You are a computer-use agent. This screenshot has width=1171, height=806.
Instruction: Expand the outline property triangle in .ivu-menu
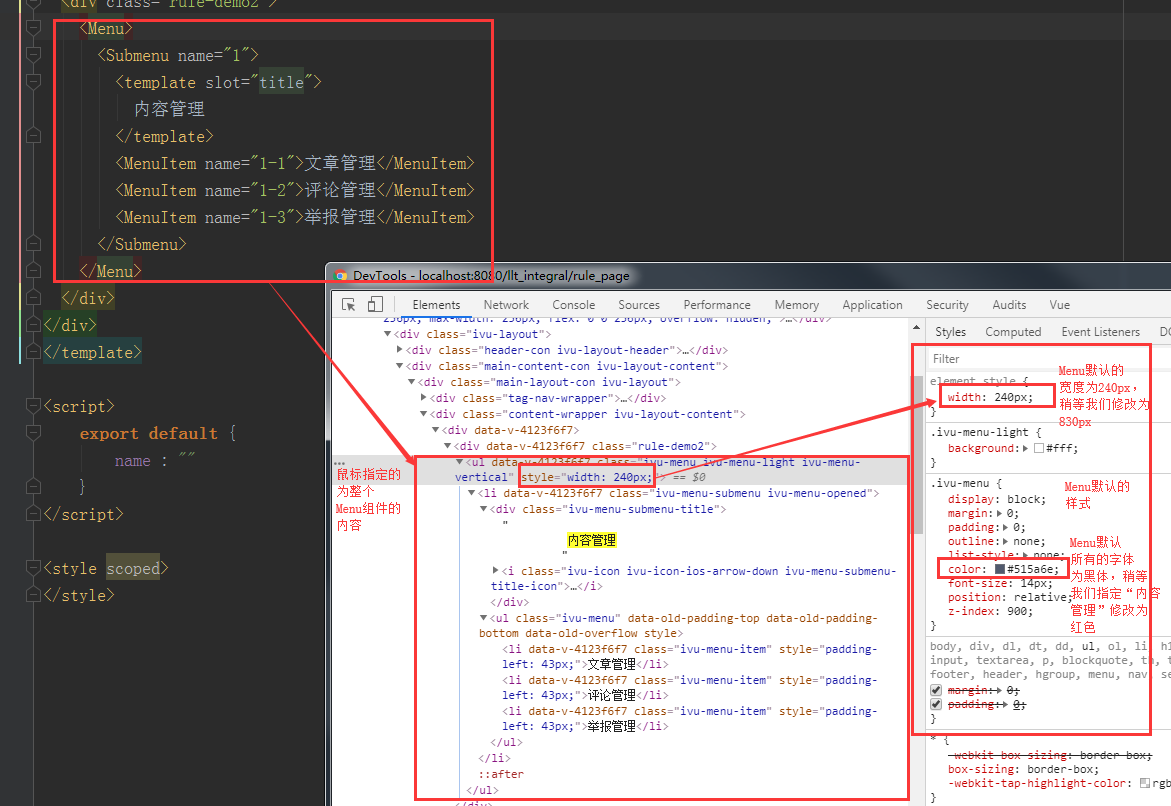coord(1005,542)
